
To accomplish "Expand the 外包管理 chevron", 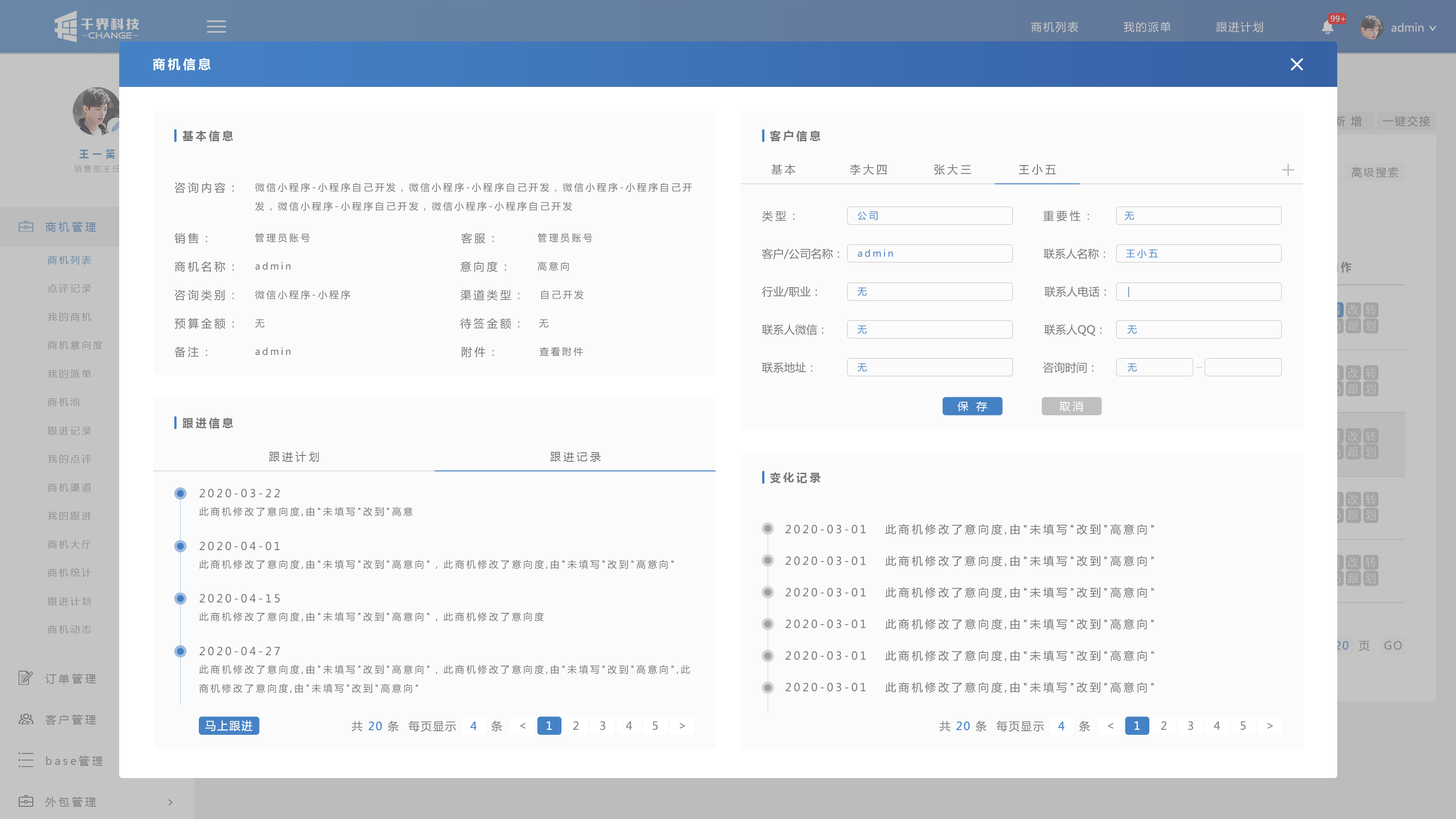I will [x=170, y=802].
